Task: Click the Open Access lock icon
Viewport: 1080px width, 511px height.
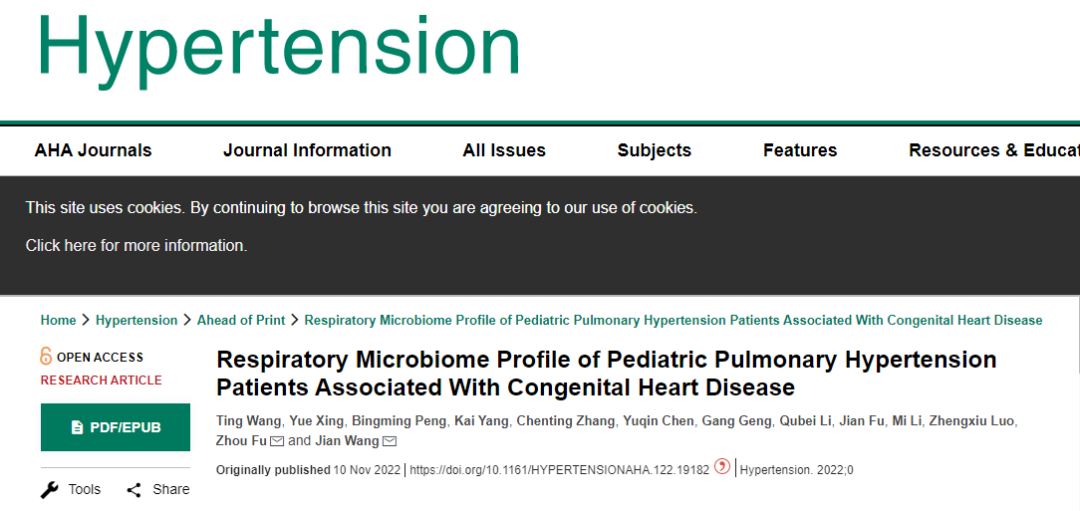Action: pos(46,356)
